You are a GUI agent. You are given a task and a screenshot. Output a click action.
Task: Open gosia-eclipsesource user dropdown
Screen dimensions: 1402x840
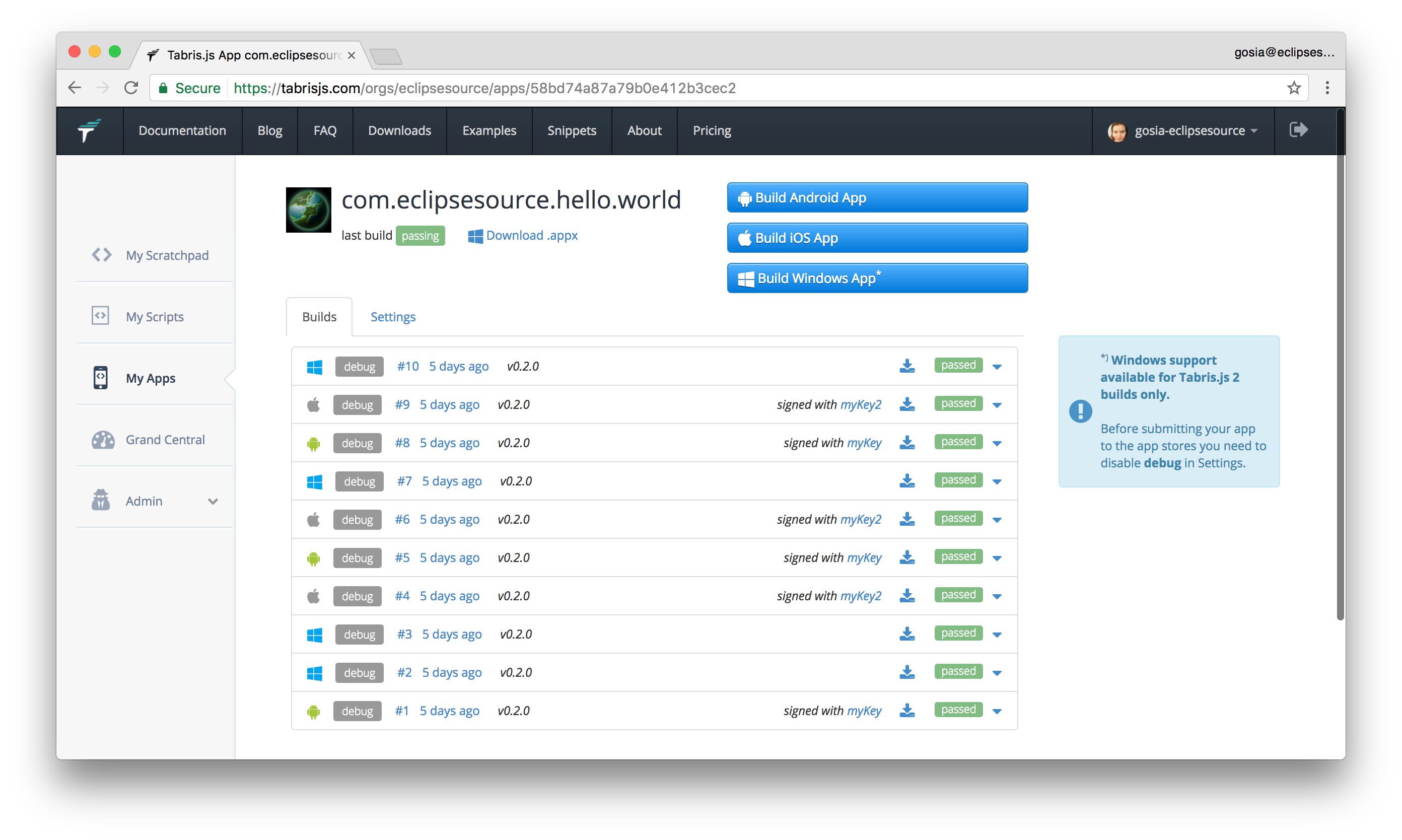click(1182, 131)
